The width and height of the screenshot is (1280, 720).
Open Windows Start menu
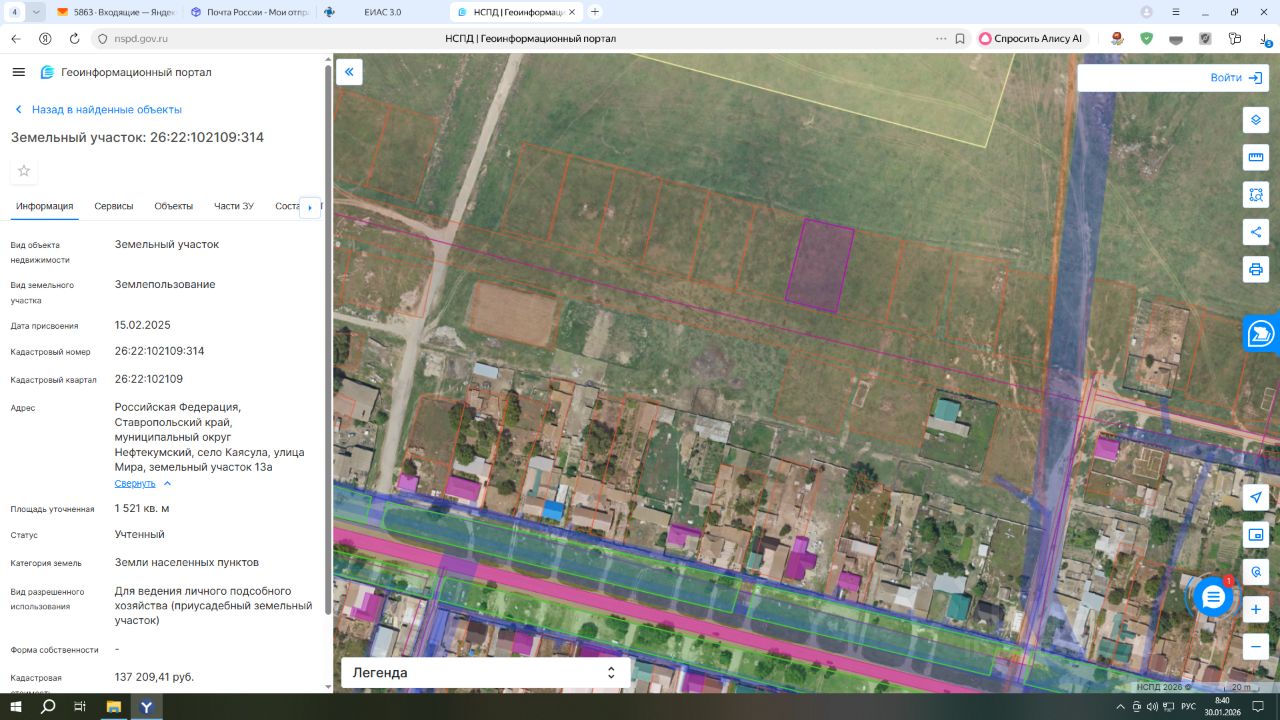pos(15,707)
